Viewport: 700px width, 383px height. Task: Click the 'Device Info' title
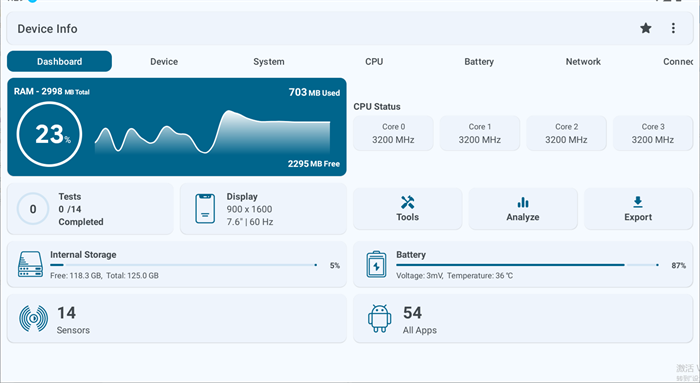click(x=47, y=29)
